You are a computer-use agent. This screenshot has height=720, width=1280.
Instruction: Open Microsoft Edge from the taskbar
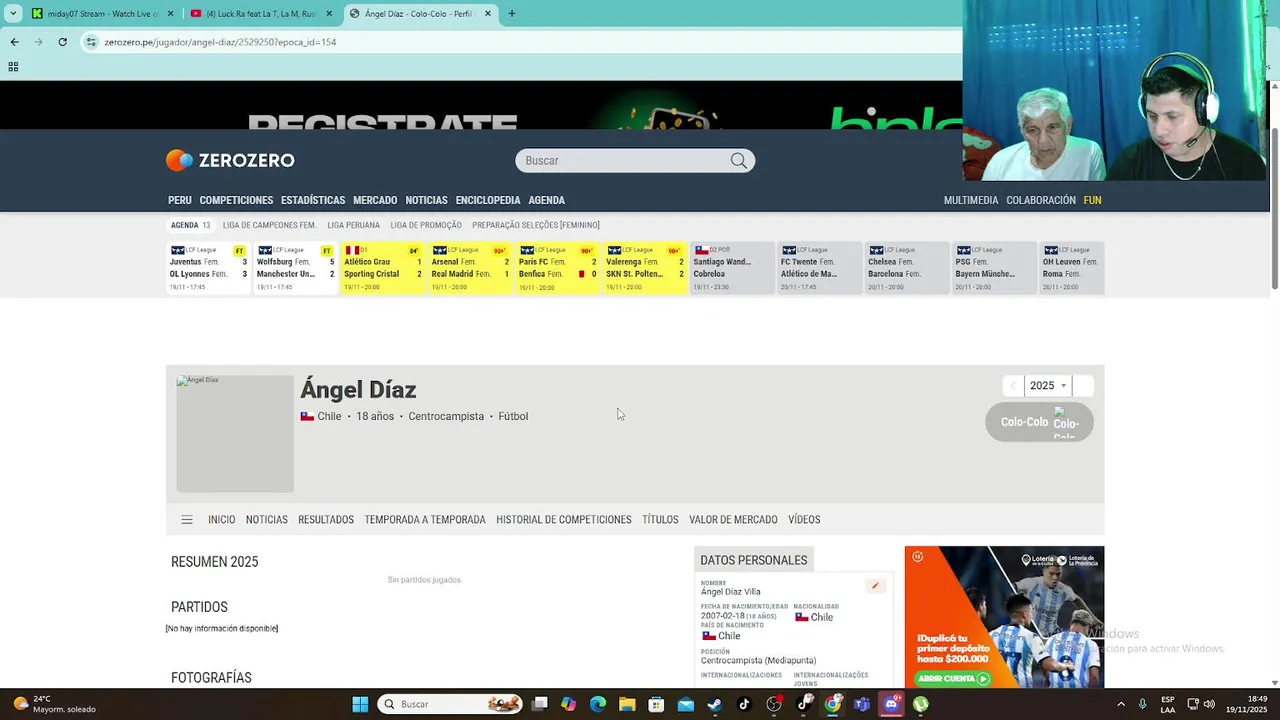point(598,704)
